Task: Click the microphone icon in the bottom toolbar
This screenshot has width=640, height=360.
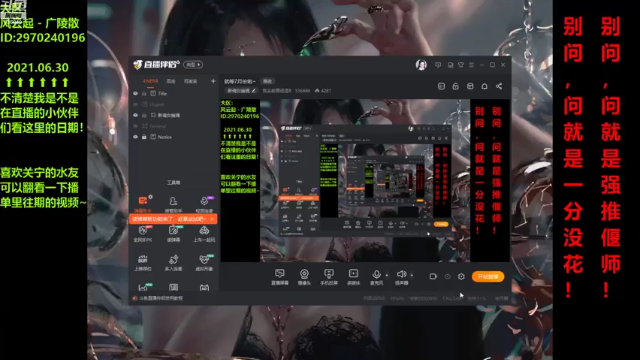Action: pos(376,274)
